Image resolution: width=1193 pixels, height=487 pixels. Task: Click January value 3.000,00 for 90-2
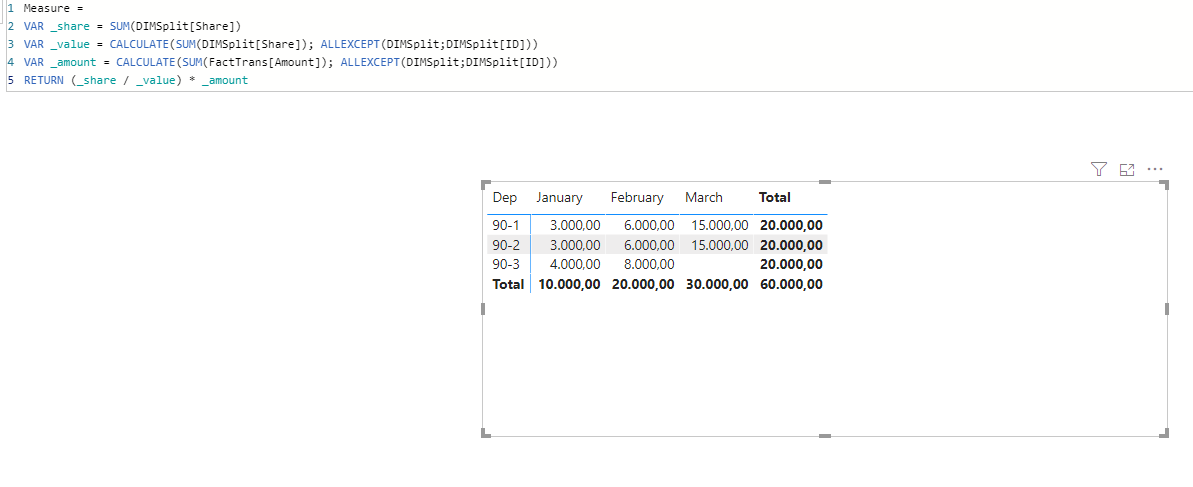point(575,245)
